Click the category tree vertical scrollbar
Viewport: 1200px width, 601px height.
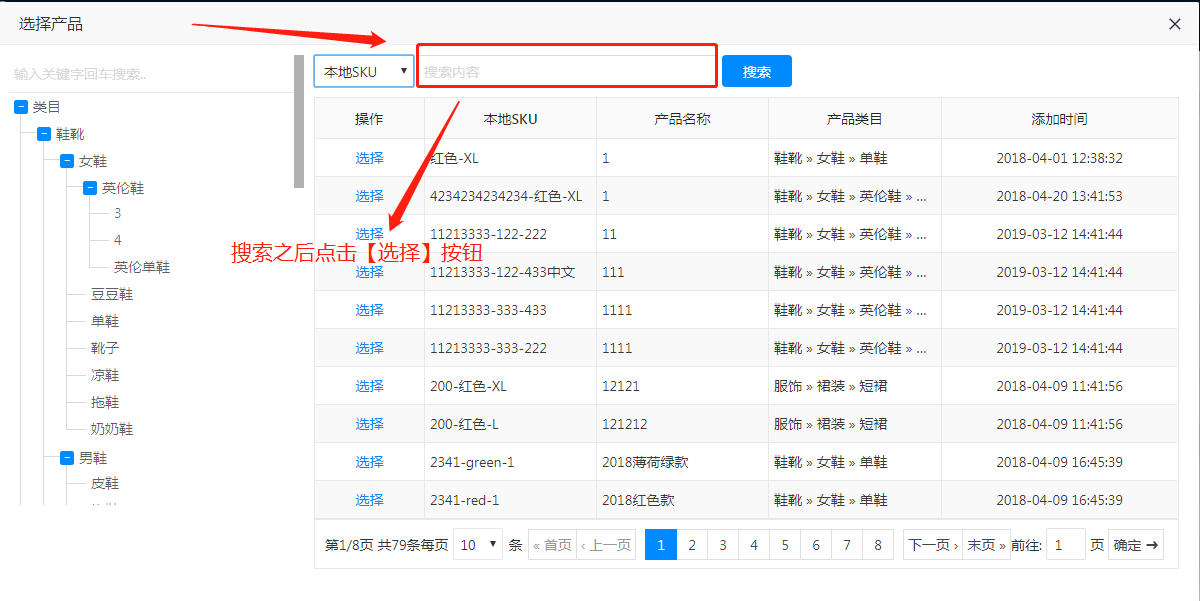tap(299, 122)
